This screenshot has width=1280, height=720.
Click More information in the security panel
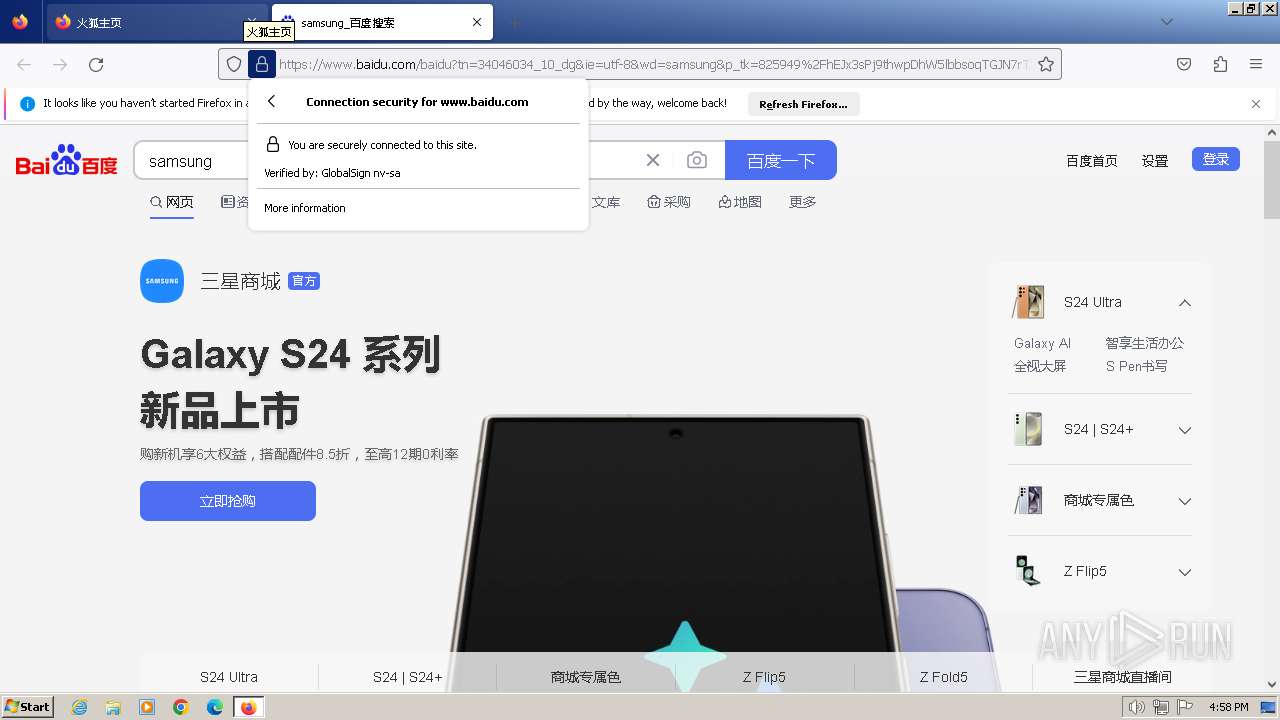click(x=304, y=208)
